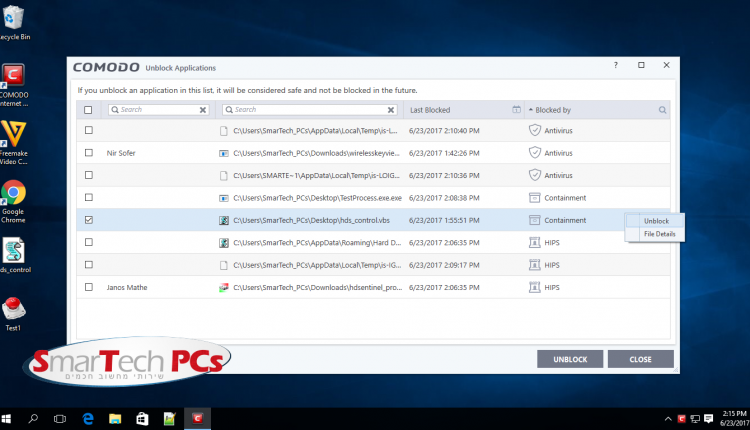Open the Notepad++ taskbar icon
This screenshot has width=750, height=430.
pyautogui.click(x=169, y=419)
